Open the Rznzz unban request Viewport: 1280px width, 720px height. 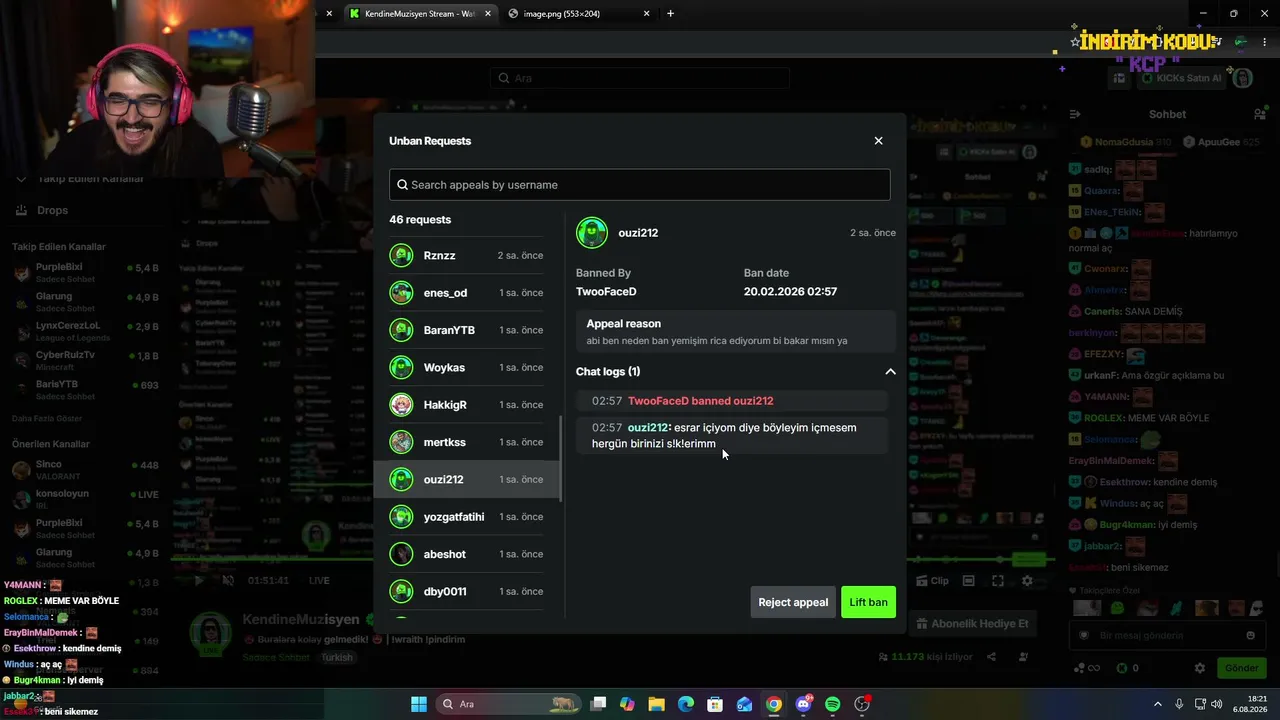click(466, 256)
